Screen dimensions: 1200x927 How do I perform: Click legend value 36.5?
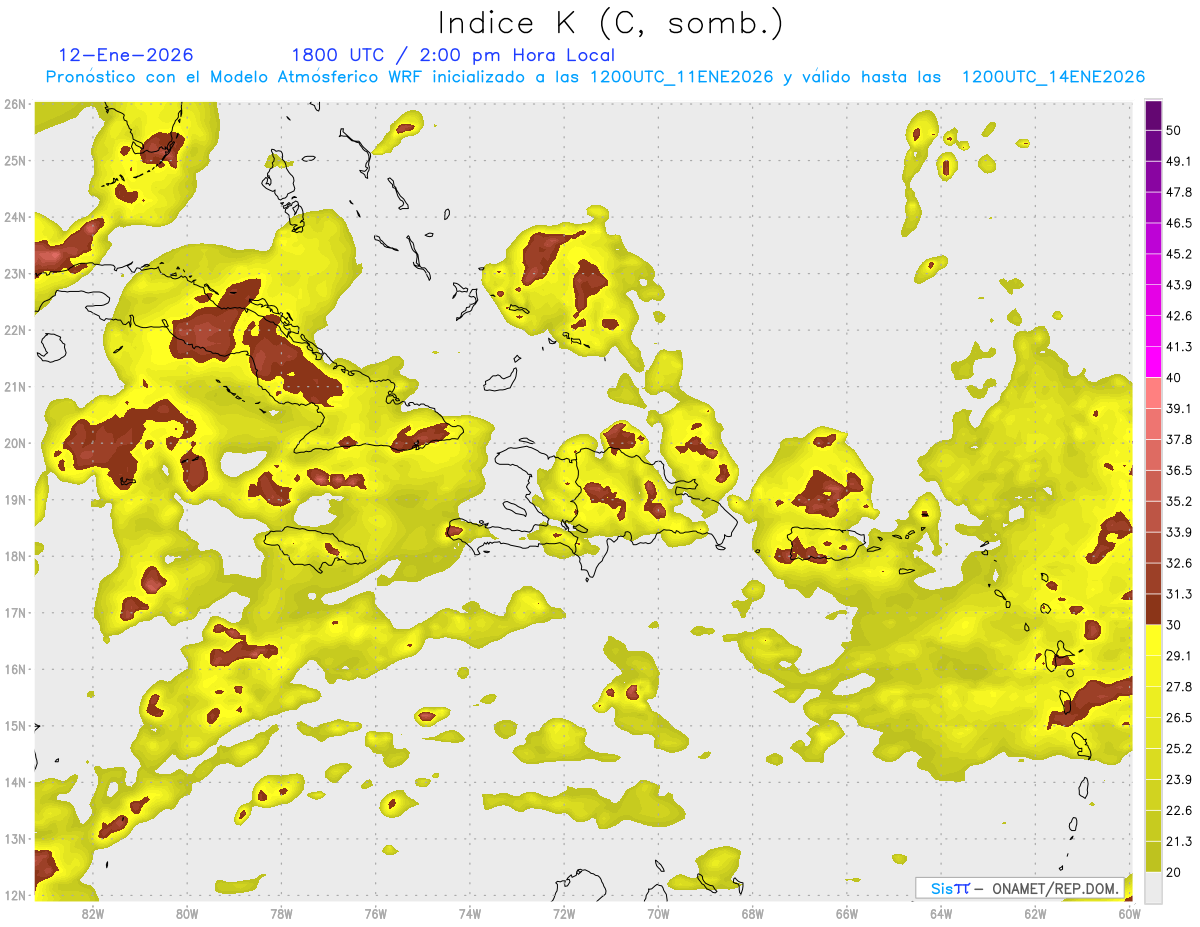1179,471
